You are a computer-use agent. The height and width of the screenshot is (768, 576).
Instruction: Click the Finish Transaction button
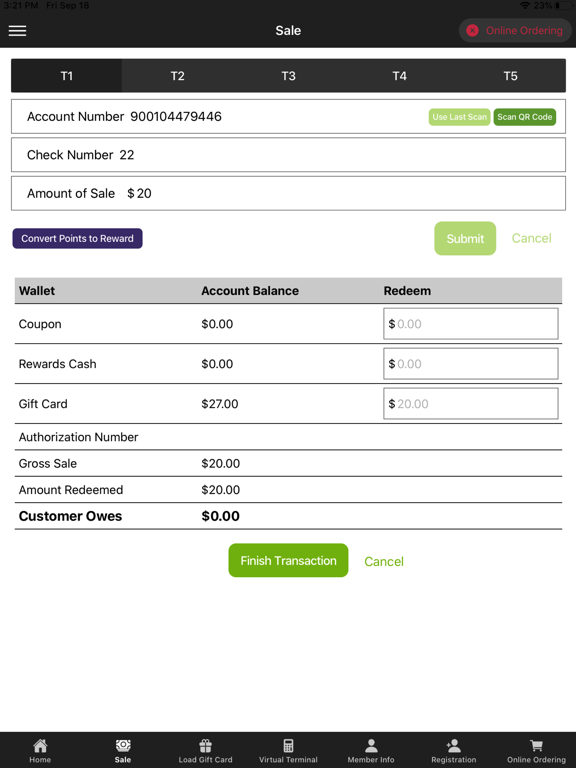(288, 560)
